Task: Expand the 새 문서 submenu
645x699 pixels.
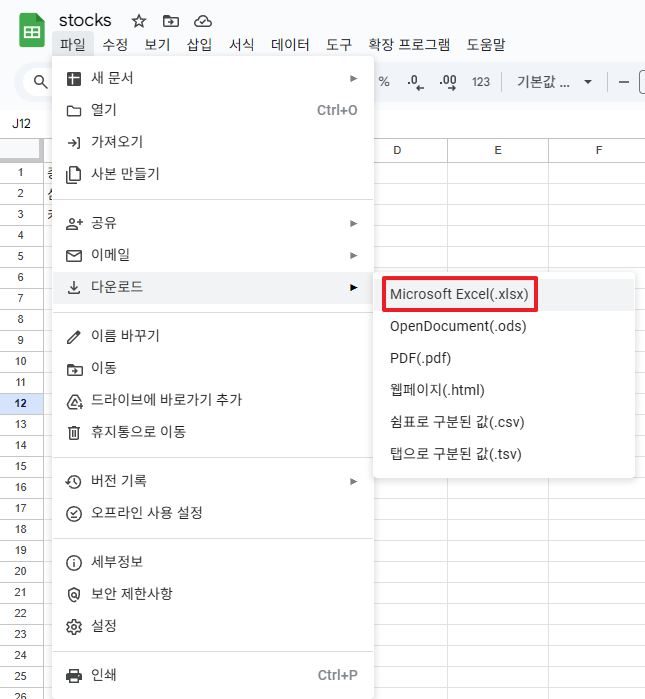Action: coord(213,78)
